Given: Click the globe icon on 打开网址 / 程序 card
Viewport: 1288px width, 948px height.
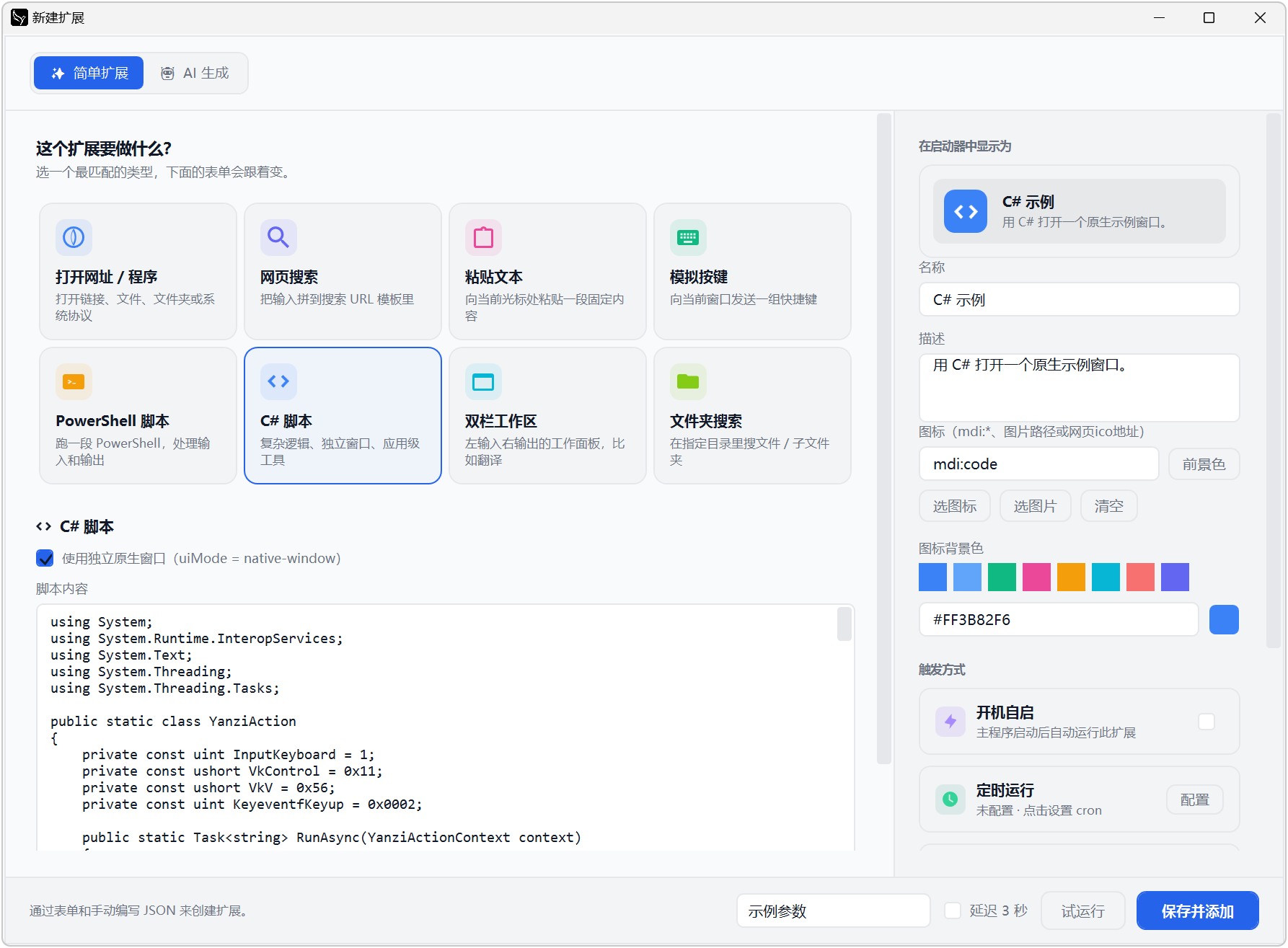Looking at the screenshot, I should coord(74,237).
